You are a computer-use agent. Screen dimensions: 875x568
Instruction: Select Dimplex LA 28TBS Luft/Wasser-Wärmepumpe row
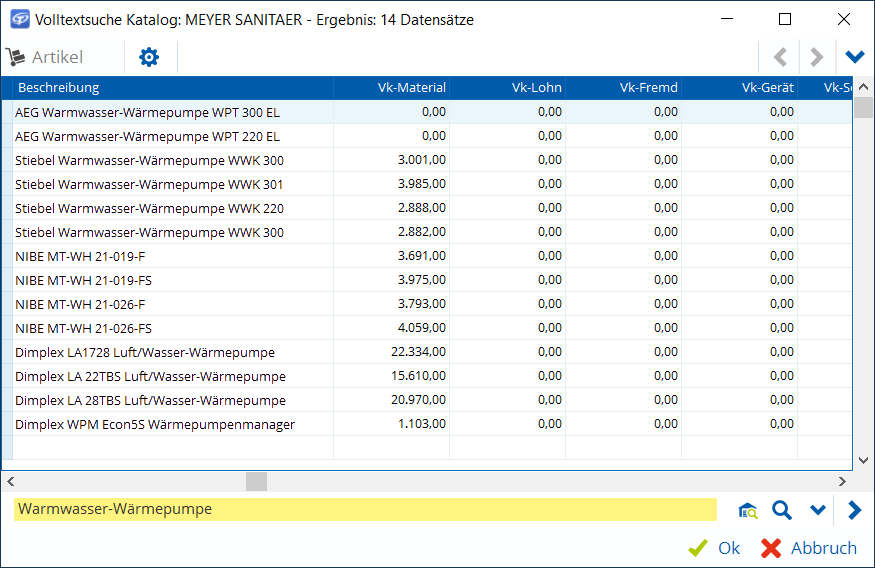click(x=427, y=400)
